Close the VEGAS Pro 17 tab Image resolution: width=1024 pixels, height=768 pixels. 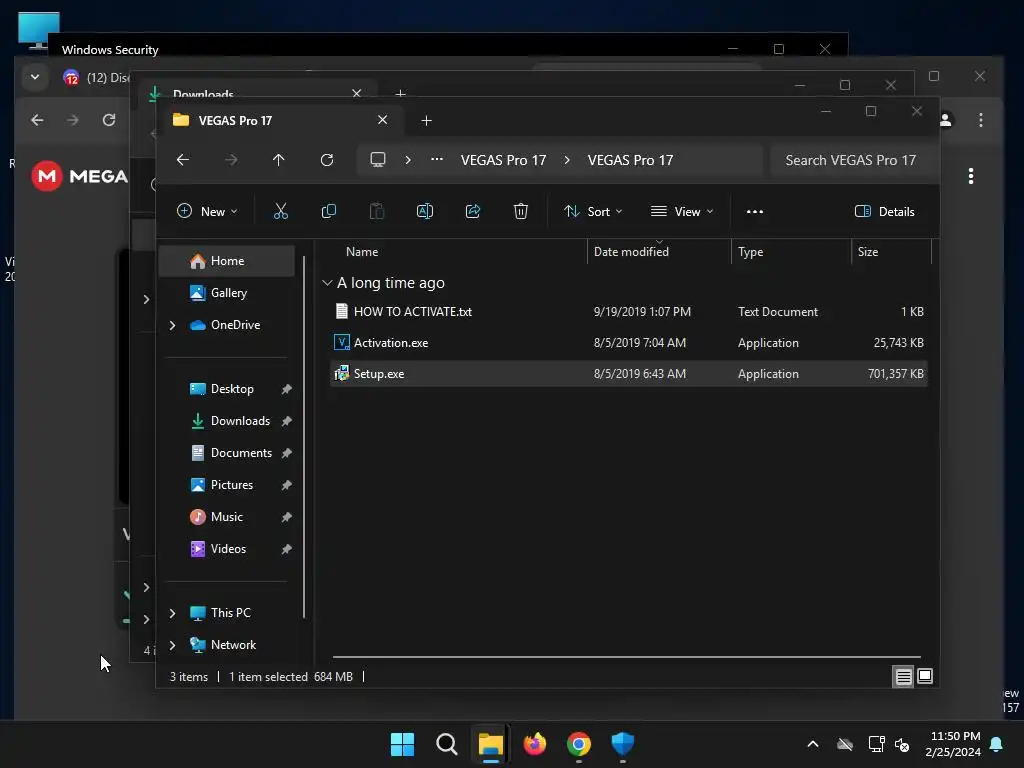pos(383,120)
